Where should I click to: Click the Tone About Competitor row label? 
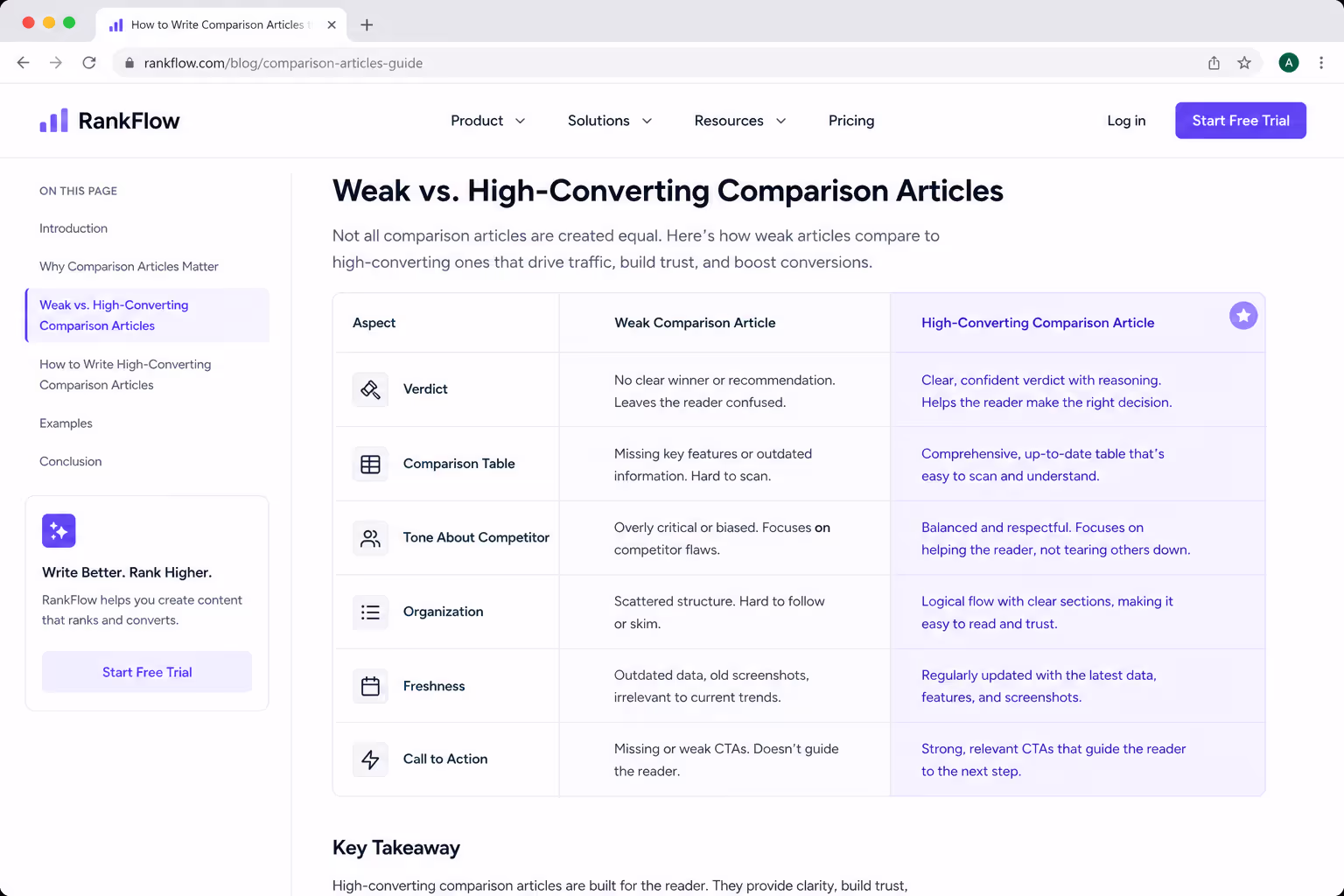476,537
